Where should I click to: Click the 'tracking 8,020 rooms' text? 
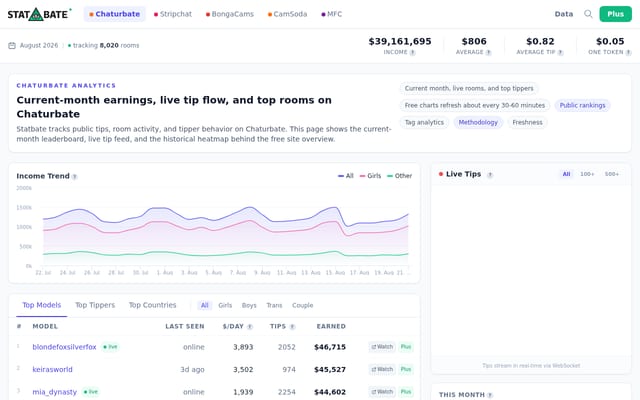pyautogui.click(x=106, y=45)
